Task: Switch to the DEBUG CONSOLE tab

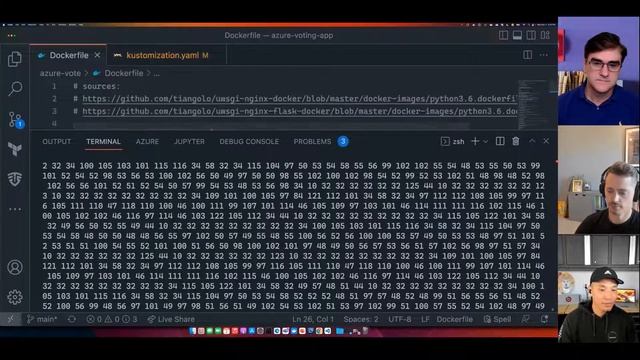Action: click(x=249, y=141)
